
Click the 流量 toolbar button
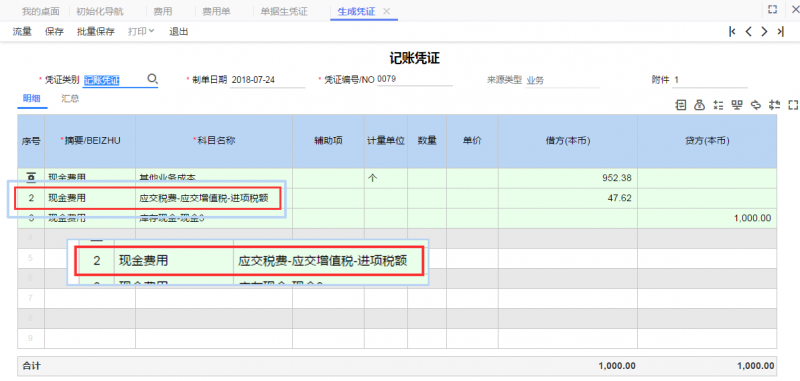[22, 32]
